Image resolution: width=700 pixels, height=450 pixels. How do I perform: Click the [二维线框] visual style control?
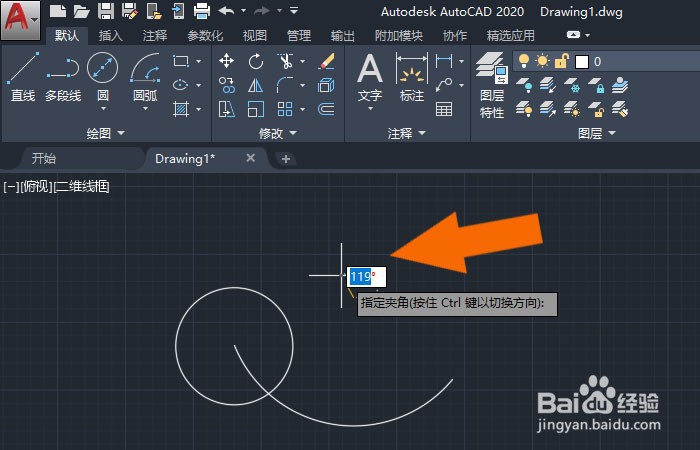tap(81, 186)
